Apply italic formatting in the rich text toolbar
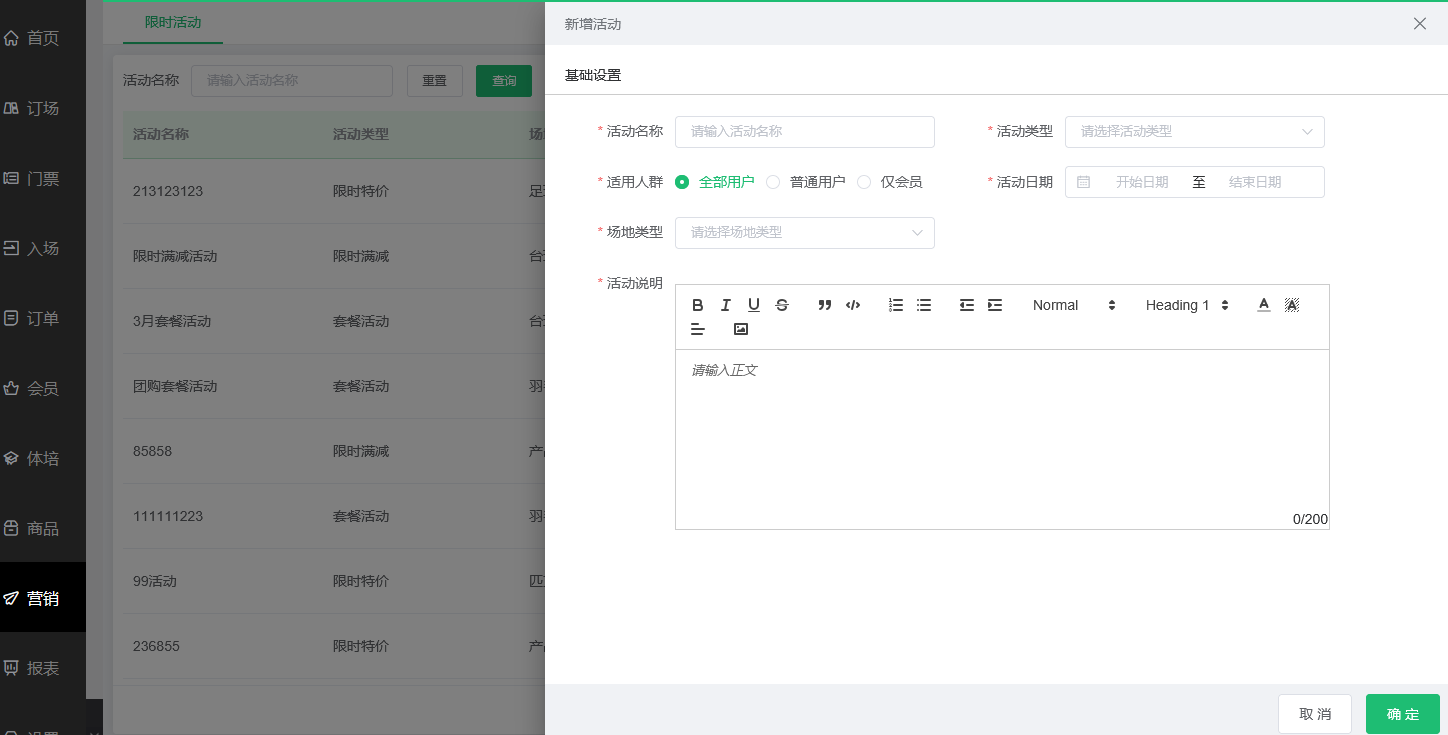This screenshot has width=1448, height=735. coord(725,305)
